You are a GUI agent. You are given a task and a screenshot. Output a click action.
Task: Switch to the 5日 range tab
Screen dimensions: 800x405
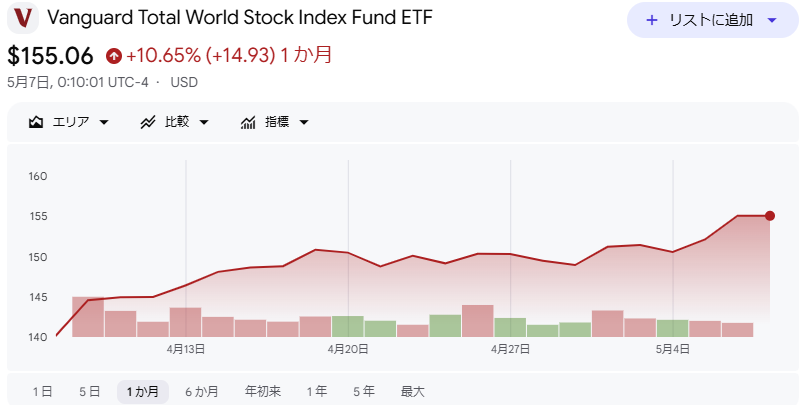90,392
